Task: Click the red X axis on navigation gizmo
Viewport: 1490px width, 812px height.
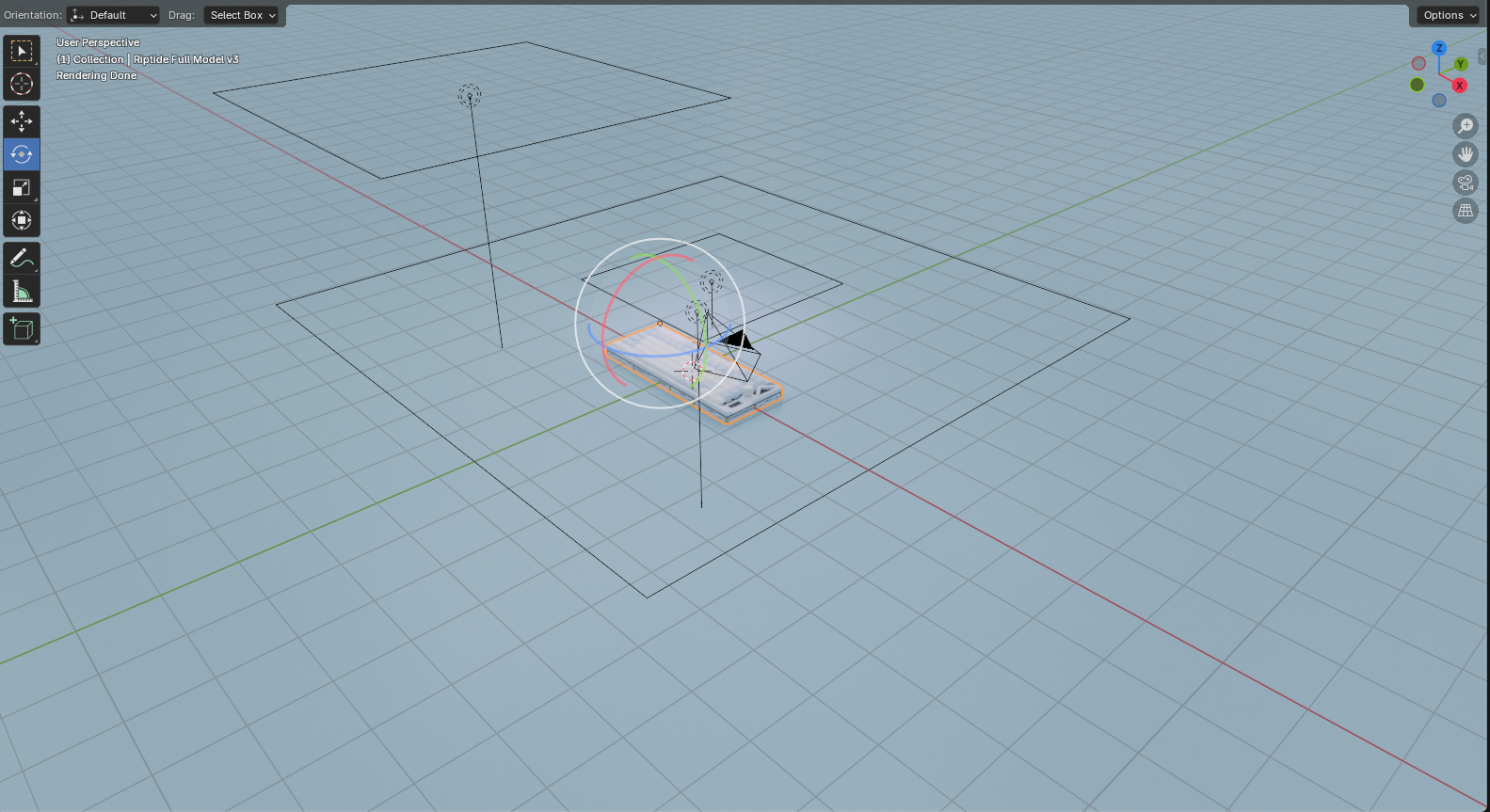Action: pyautogui.click(x=1459, y=86)
